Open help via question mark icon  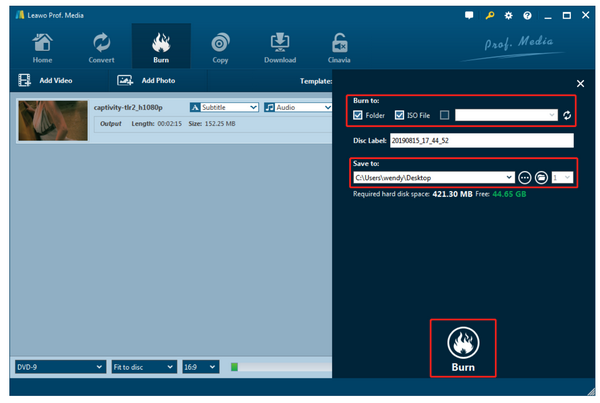(527, 15)
